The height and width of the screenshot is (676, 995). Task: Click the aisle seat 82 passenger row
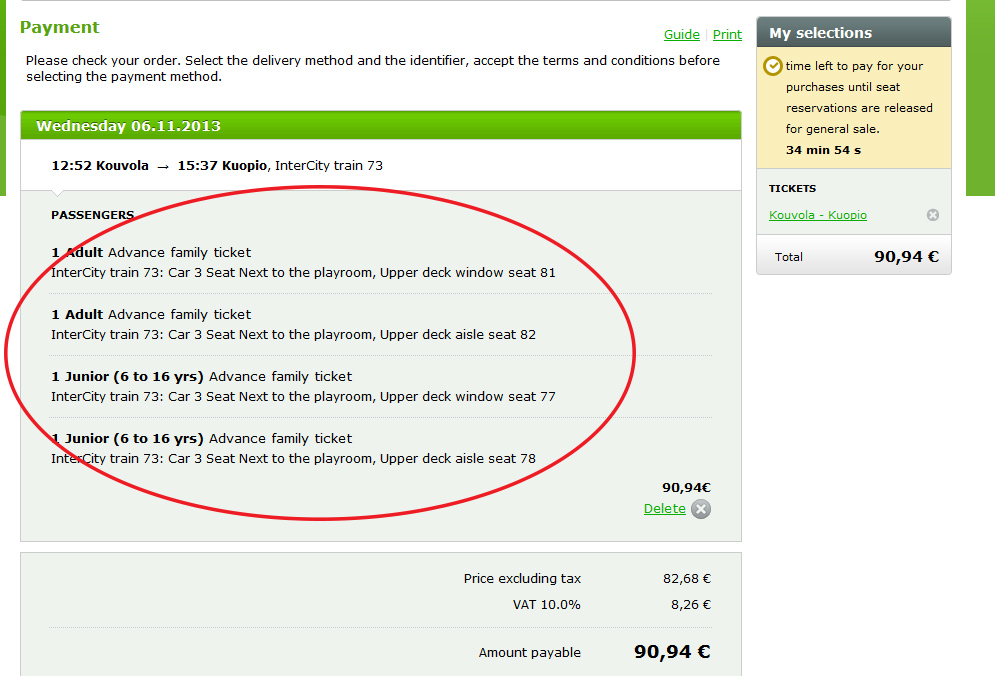[x=381, y=324]
